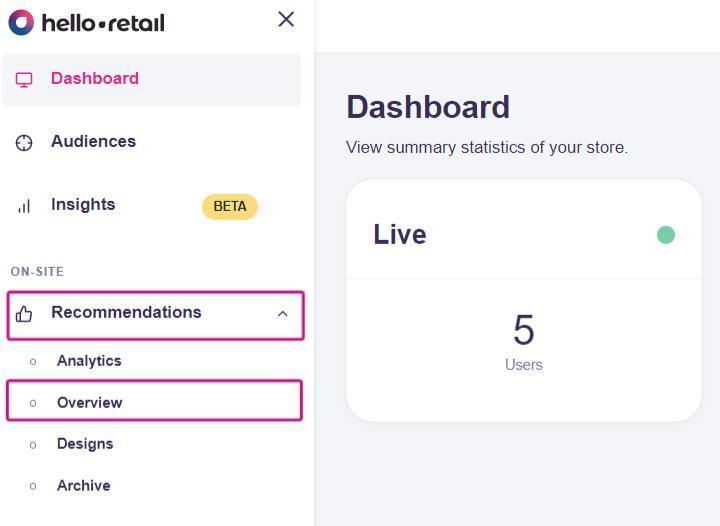This screenshot has height=526, width=720.
Task: Click the 5 Users count
Action: click(x=524, y=340)
